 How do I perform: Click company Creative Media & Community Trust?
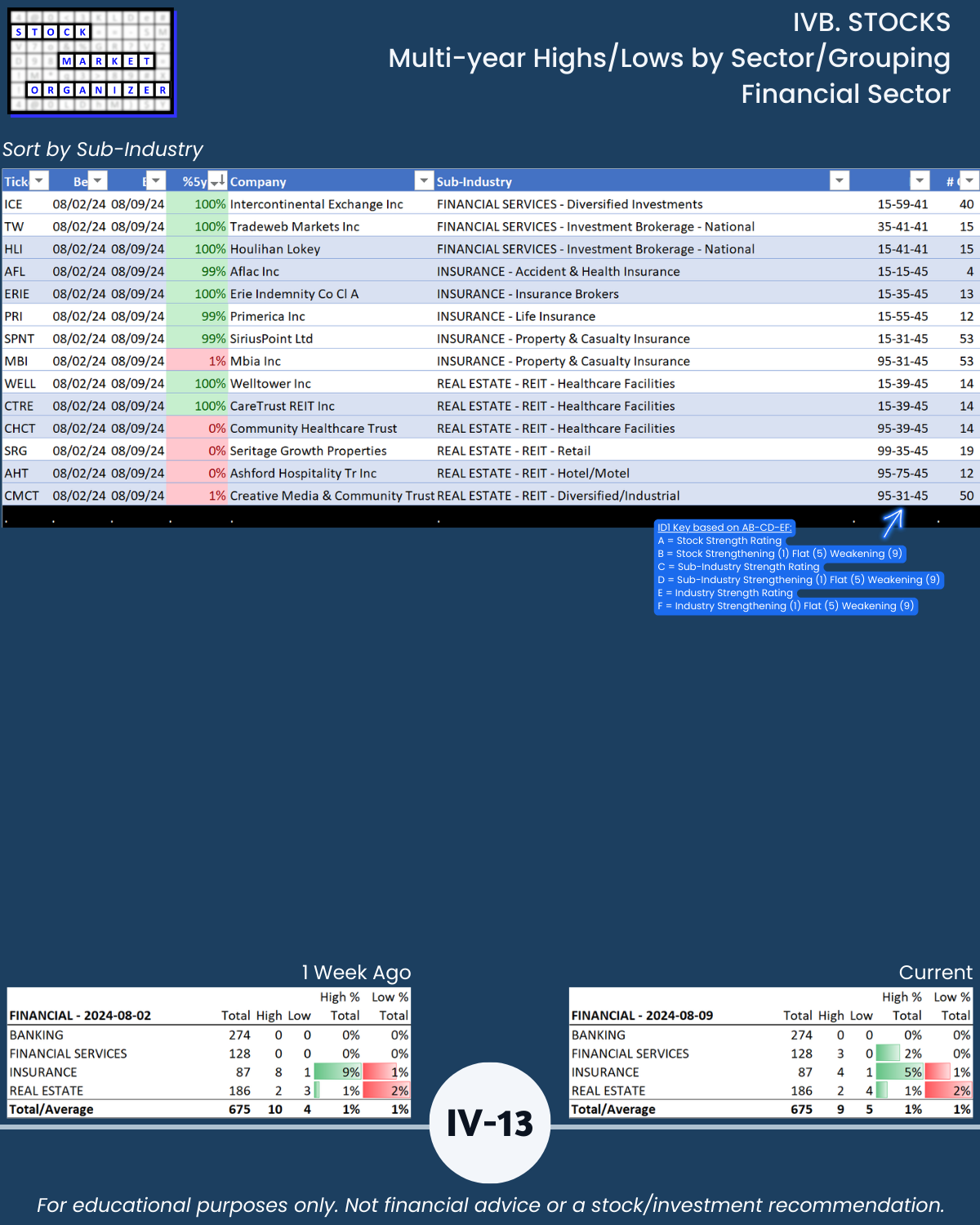(332, 496)
